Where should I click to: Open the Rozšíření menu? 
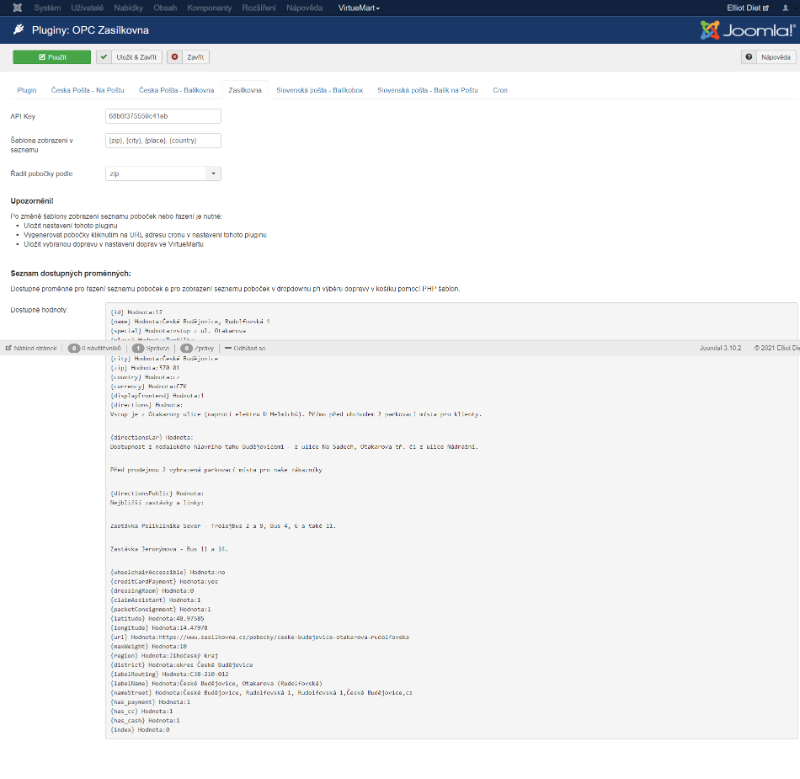click(259, 8)
